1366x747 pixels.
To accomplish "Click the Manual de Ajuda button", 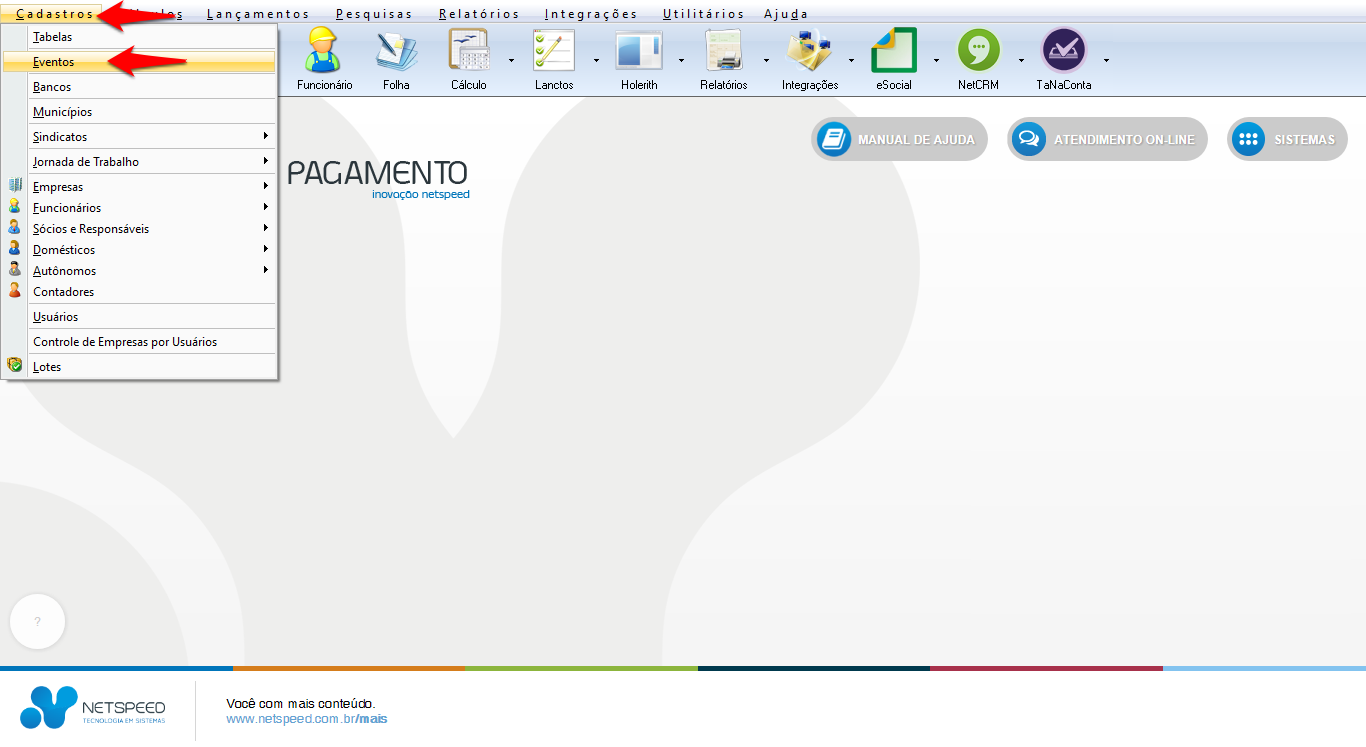I will pyautogui.click(x=899, y=140).
